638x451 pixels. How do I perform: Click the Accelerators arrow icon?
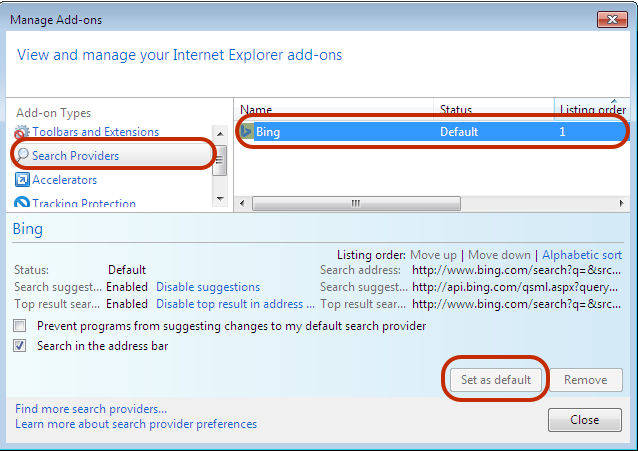coord(22,179)
